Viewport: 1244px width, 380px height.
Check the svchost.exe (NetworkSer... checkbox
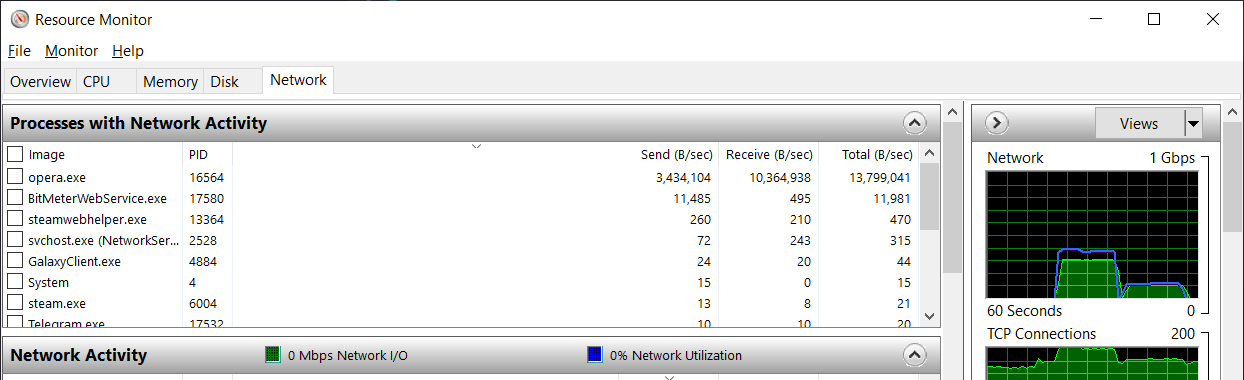pos(15,240)
